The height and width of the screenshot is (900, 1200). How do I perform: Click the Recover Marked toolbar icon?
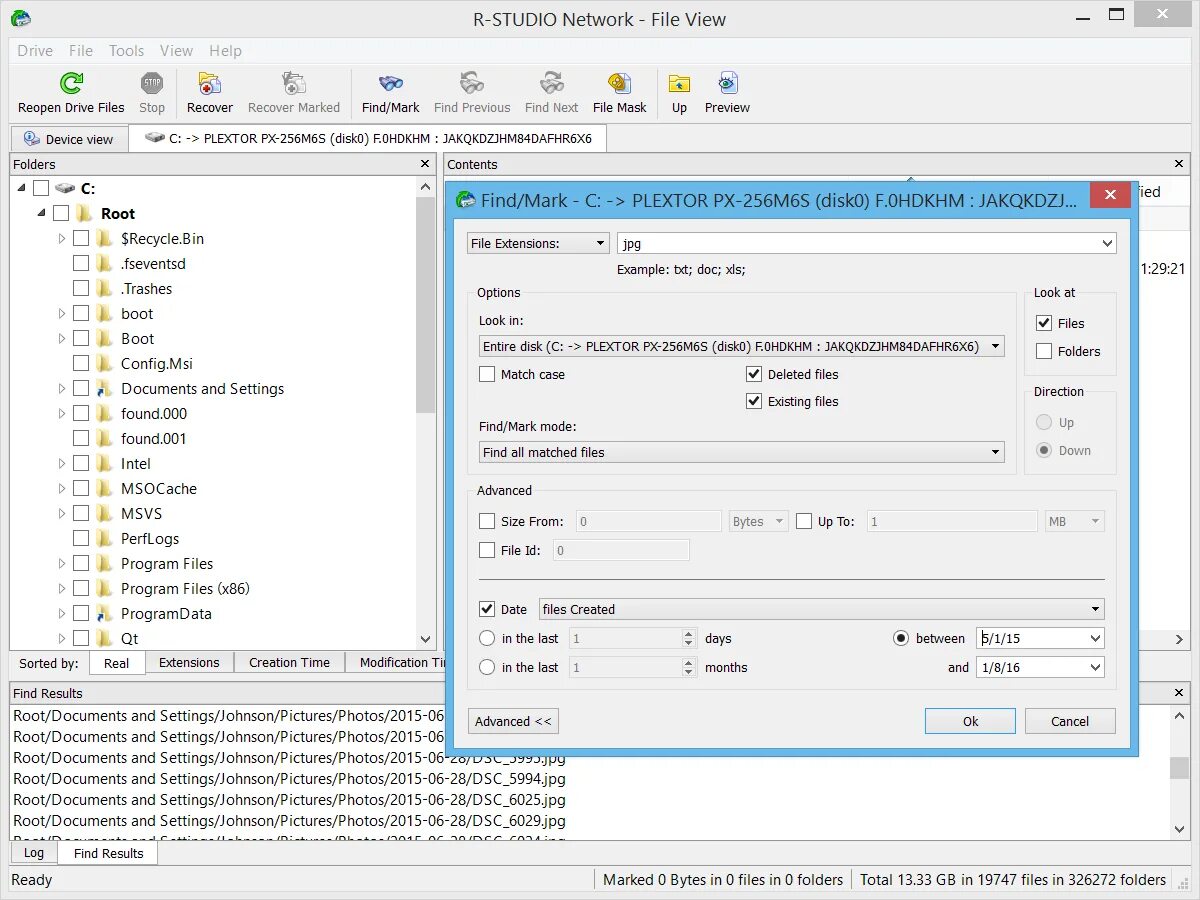click(x=294, y=84)
